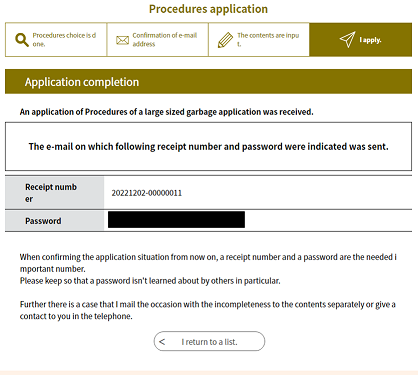The height and width of the screenshot is (375, 418).
Task: Click the blacked-out password value
Action: (x=176, y=220)
